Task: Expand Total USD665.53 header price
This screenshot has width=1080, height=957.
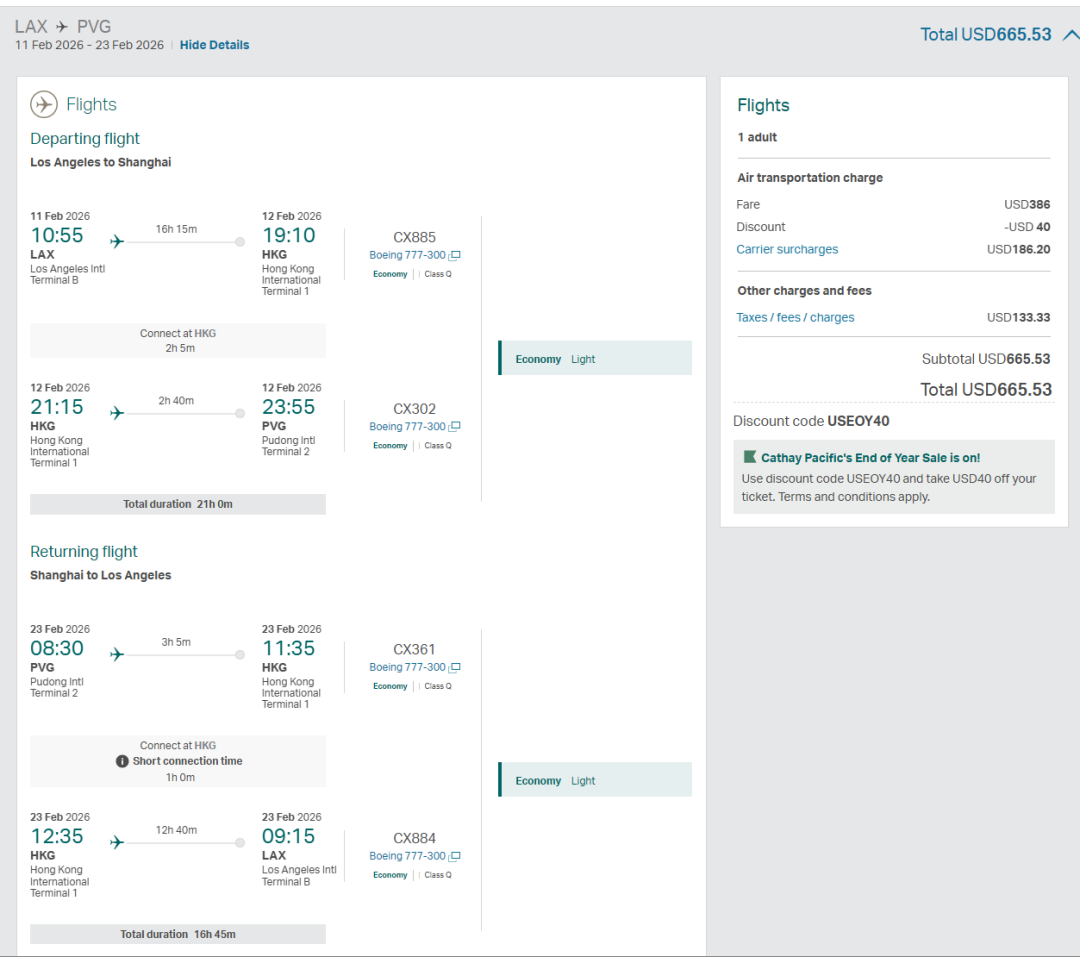Action: point(985,35)
